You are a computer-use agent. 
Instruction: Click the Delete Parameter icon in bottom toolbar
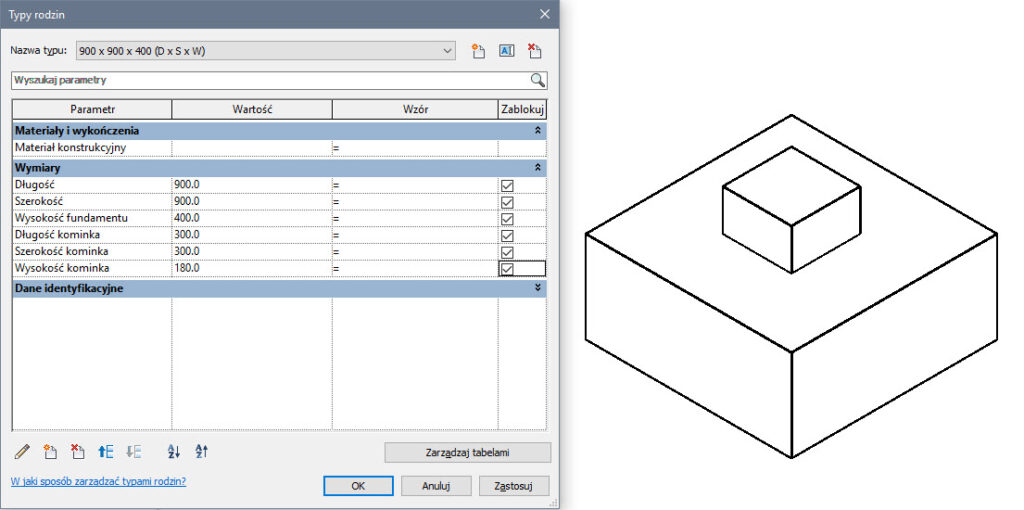point(78,452)
